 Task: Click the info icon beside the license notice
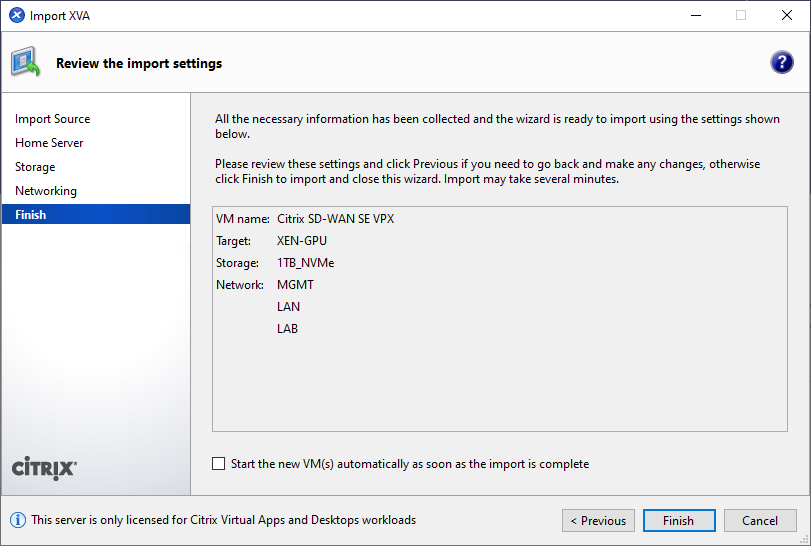pyautogui.click(x=18, y=520)
